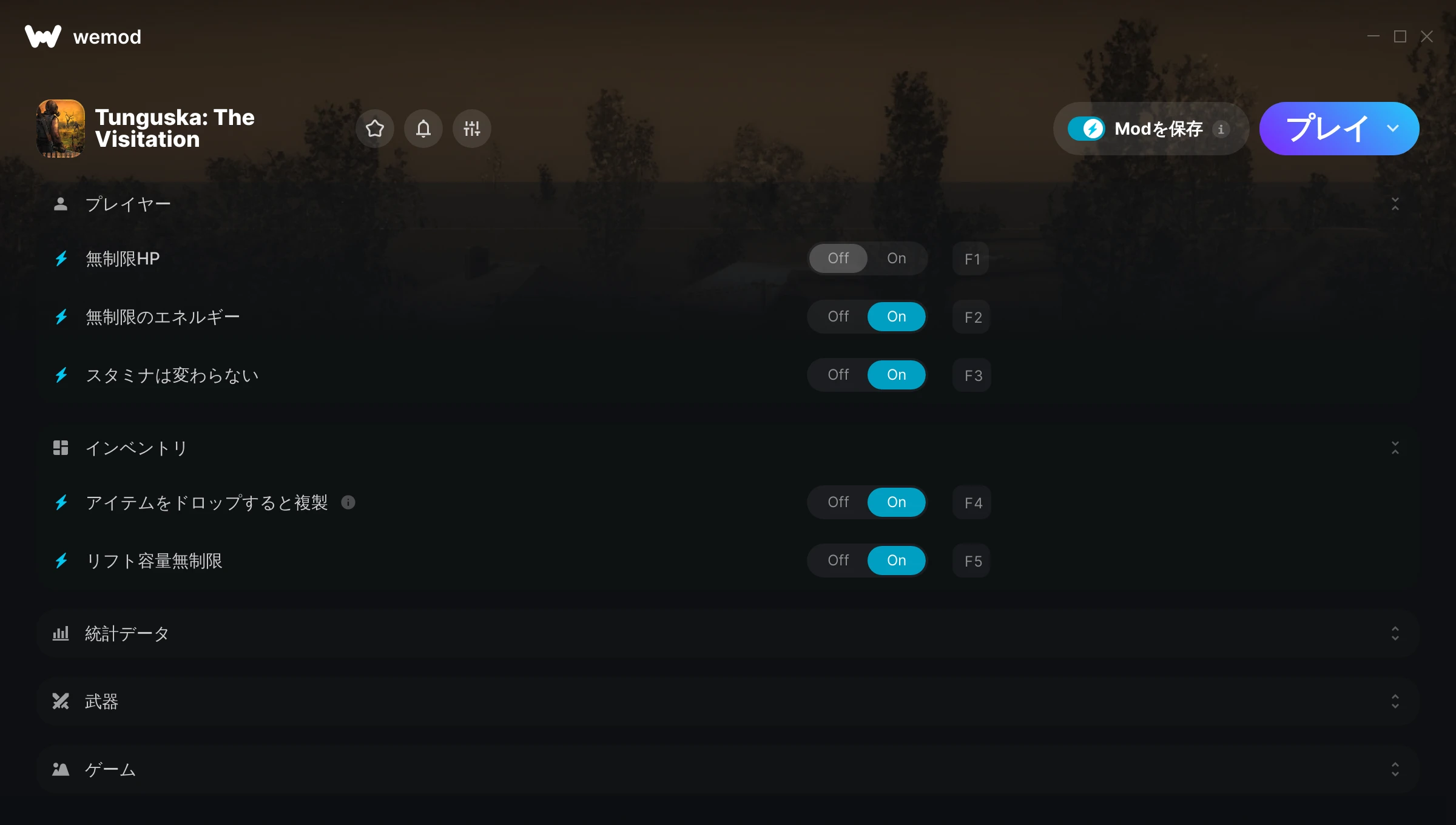Screen dimensions: 1456x825
Task: Click the info icon beside Modを保存
Action: coord(1221,129)
